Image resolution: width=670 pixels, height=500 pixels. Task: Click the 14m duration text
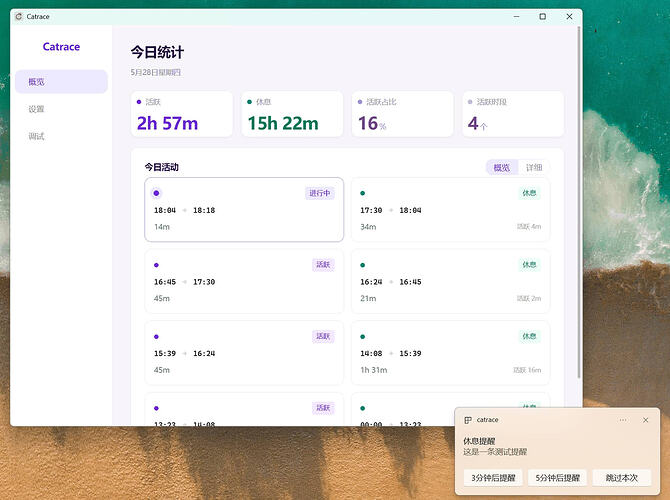click(x=162, y=227)
